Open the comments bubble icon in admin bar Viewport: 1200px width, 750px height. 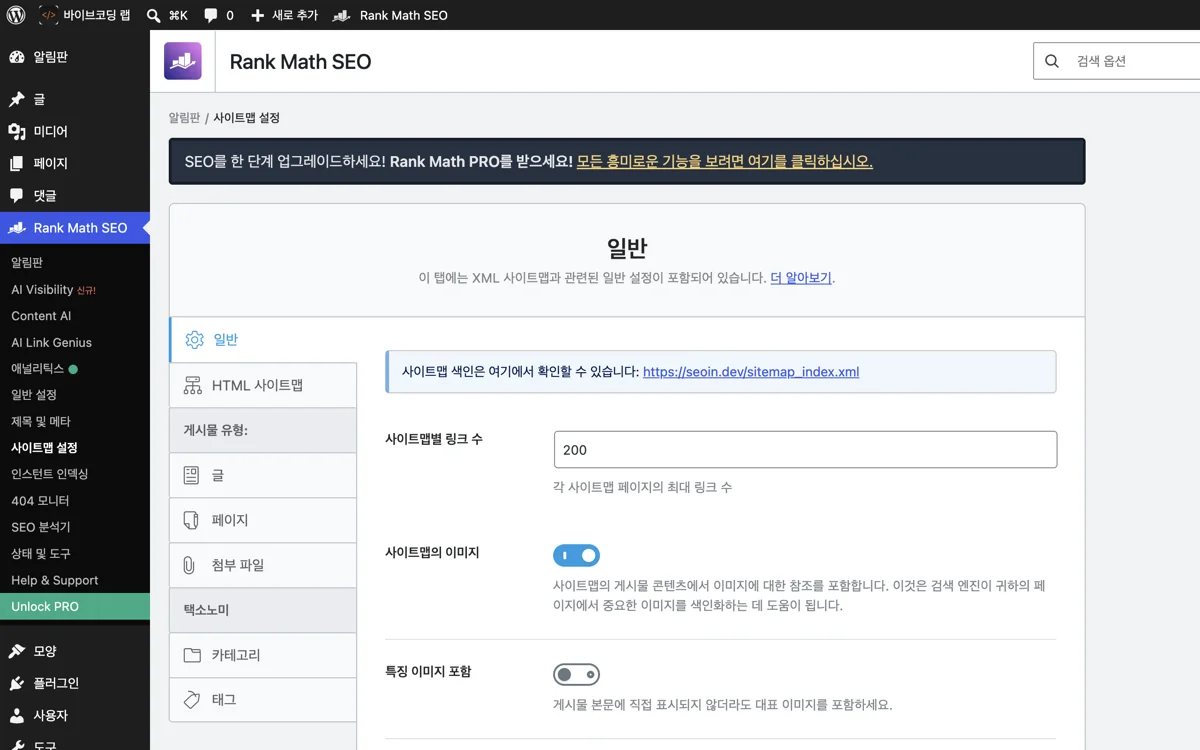coord(211,15)
